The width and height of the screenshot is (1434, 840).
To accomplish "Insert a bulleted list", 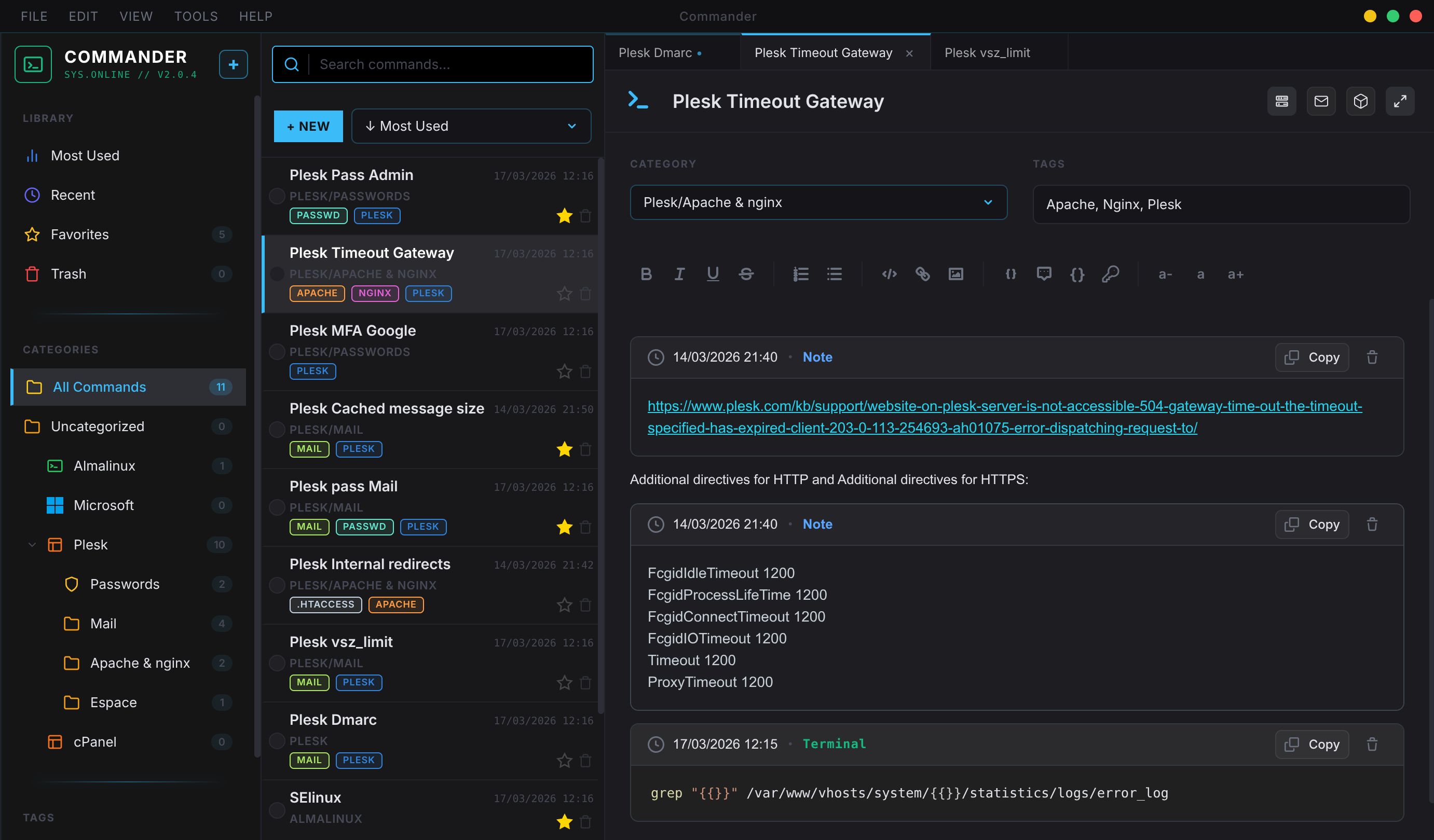I will (834, 274).
